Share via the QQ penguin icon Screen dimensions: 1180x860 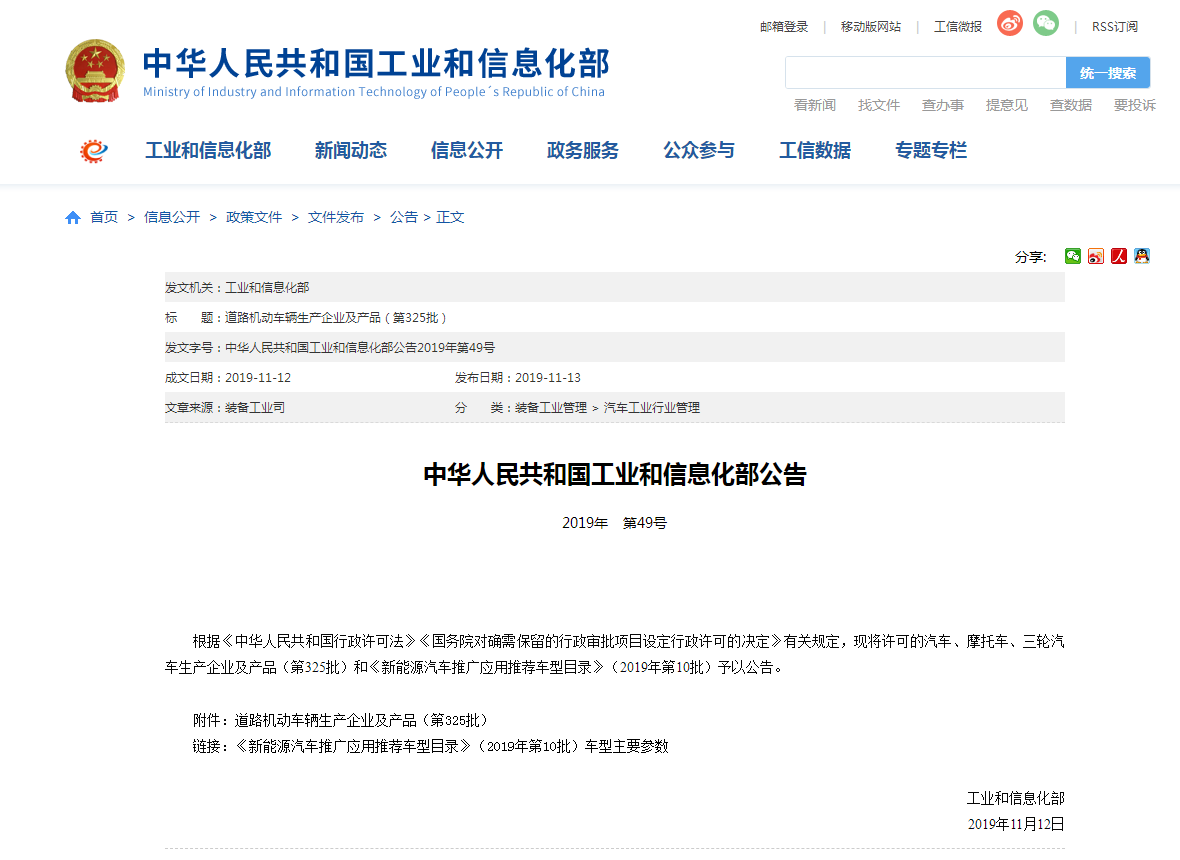pyautogui.click(x=1142, y=257)
